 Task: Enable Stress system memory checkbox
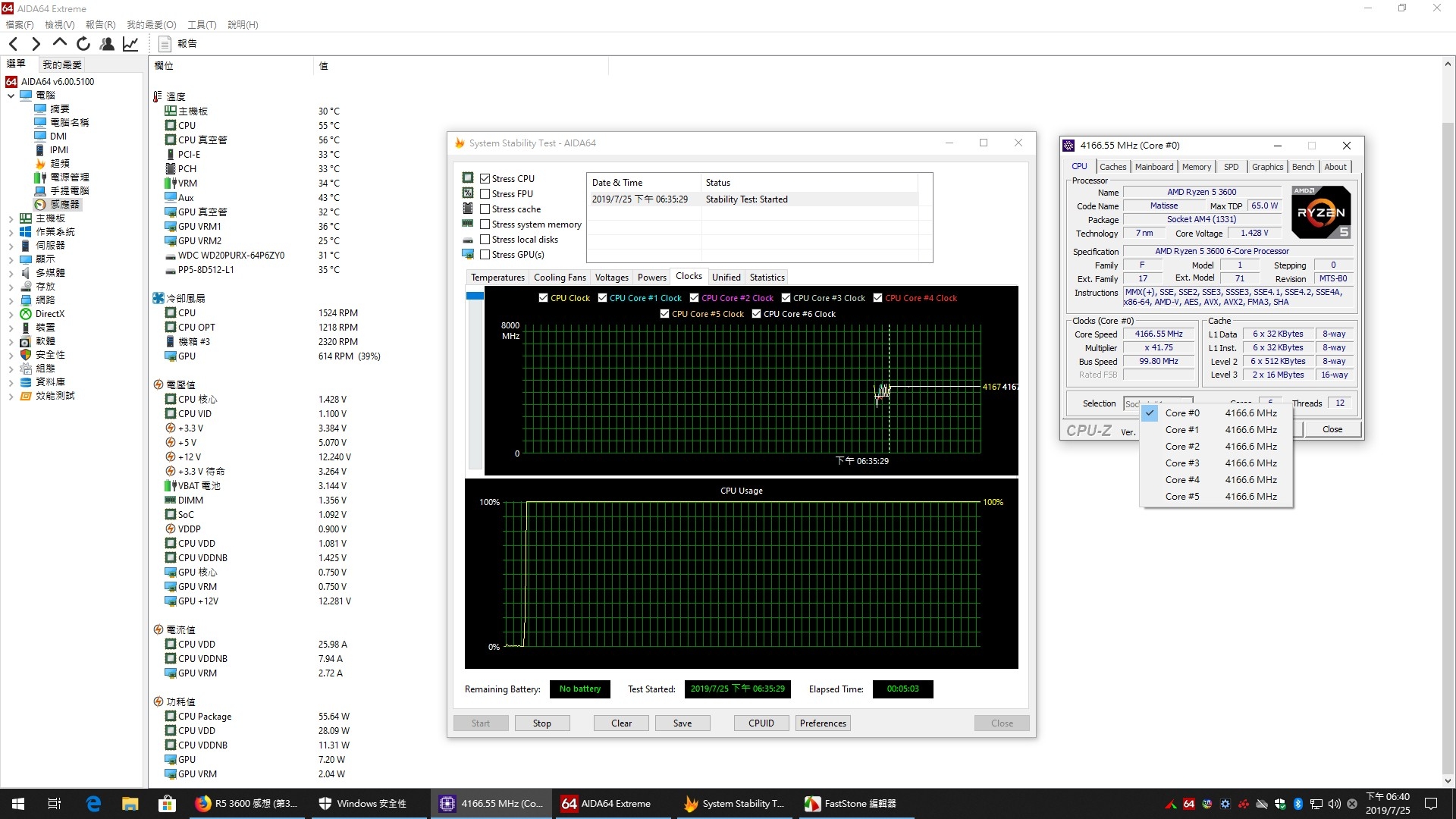[x=485, y=224]
